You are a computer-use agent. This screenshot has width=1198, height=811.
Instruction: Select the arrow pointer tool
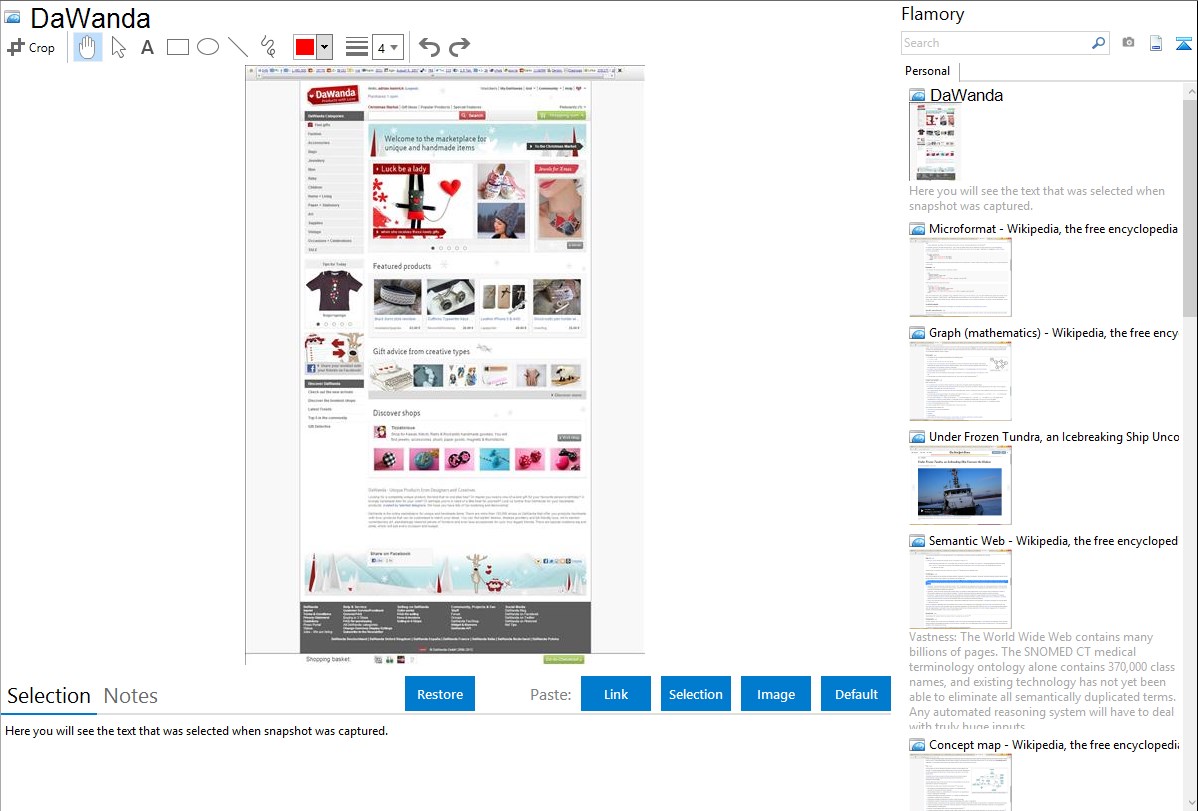pyautogui.click(x=118, y=47)
